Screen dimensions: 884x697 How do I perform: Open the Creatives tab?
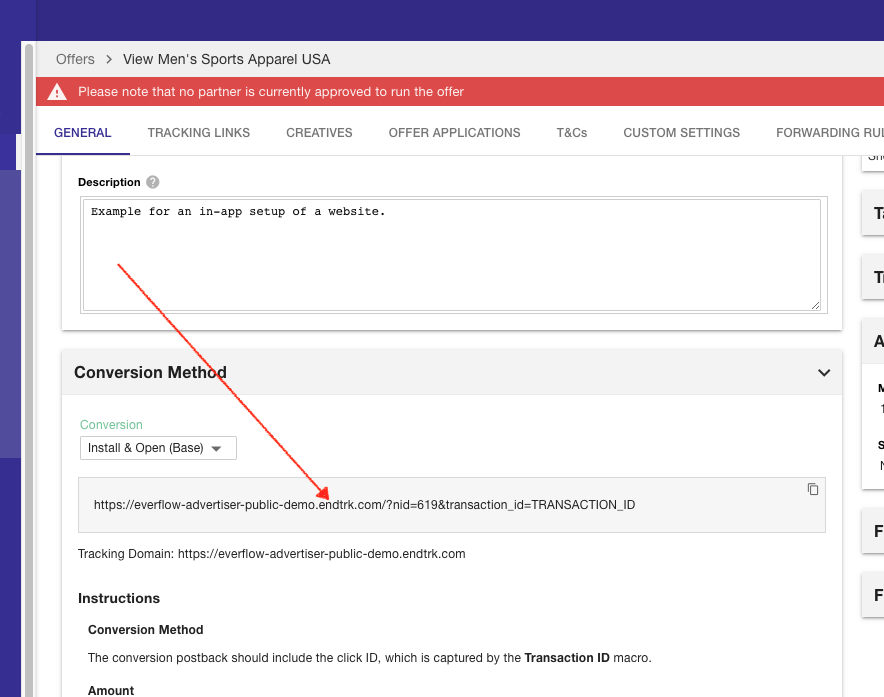[319, 133]
